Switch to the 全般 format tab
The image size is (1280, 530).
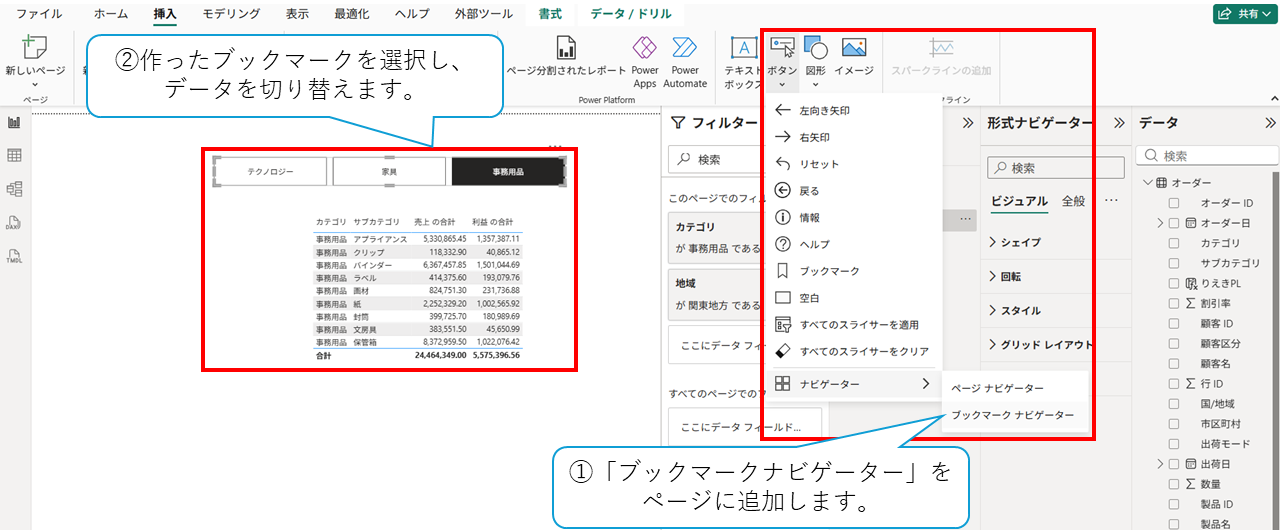(1073, 201)
